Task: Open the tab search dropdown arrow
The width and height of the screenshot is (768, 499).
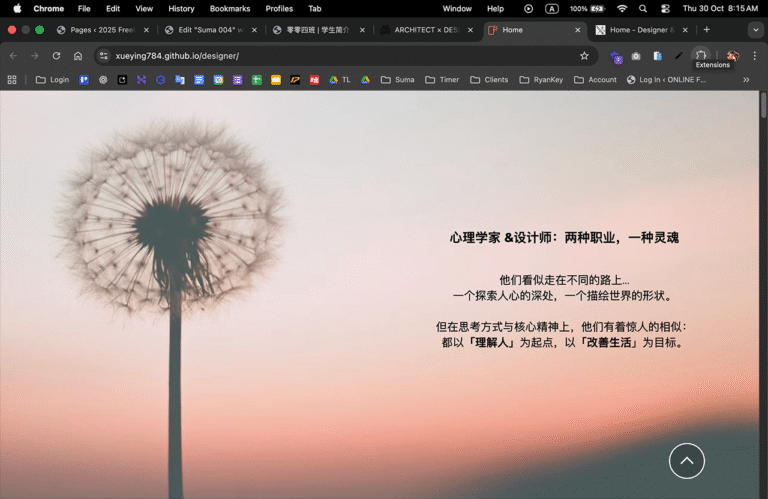Action: click(755, 30)
